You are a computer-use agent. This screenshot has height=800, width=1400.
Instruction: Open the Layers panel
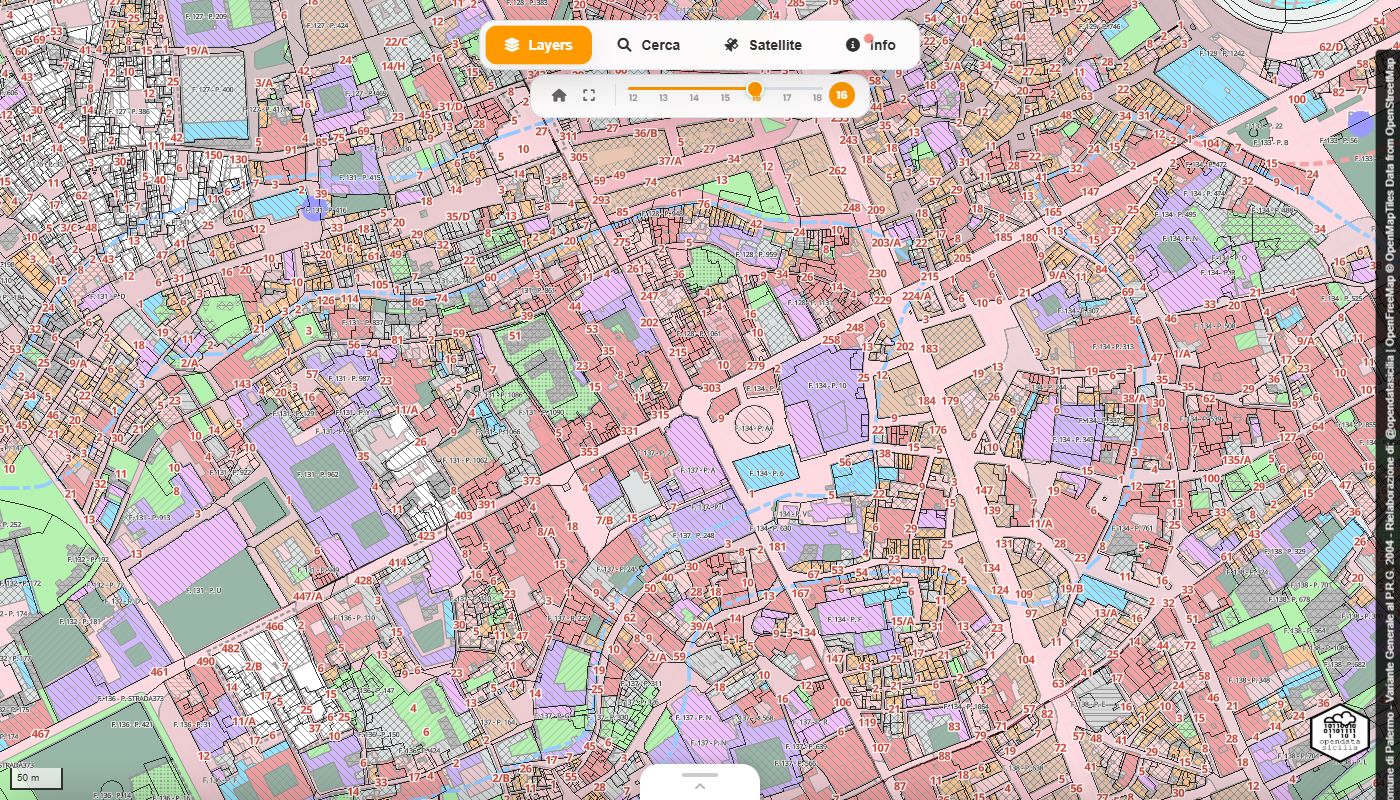click(x=539, y=45)
